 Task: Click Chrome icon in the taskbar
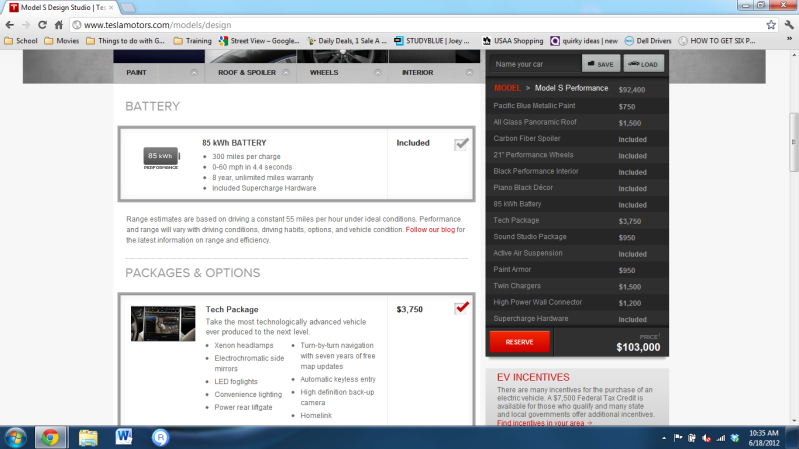tap(50, 438)
